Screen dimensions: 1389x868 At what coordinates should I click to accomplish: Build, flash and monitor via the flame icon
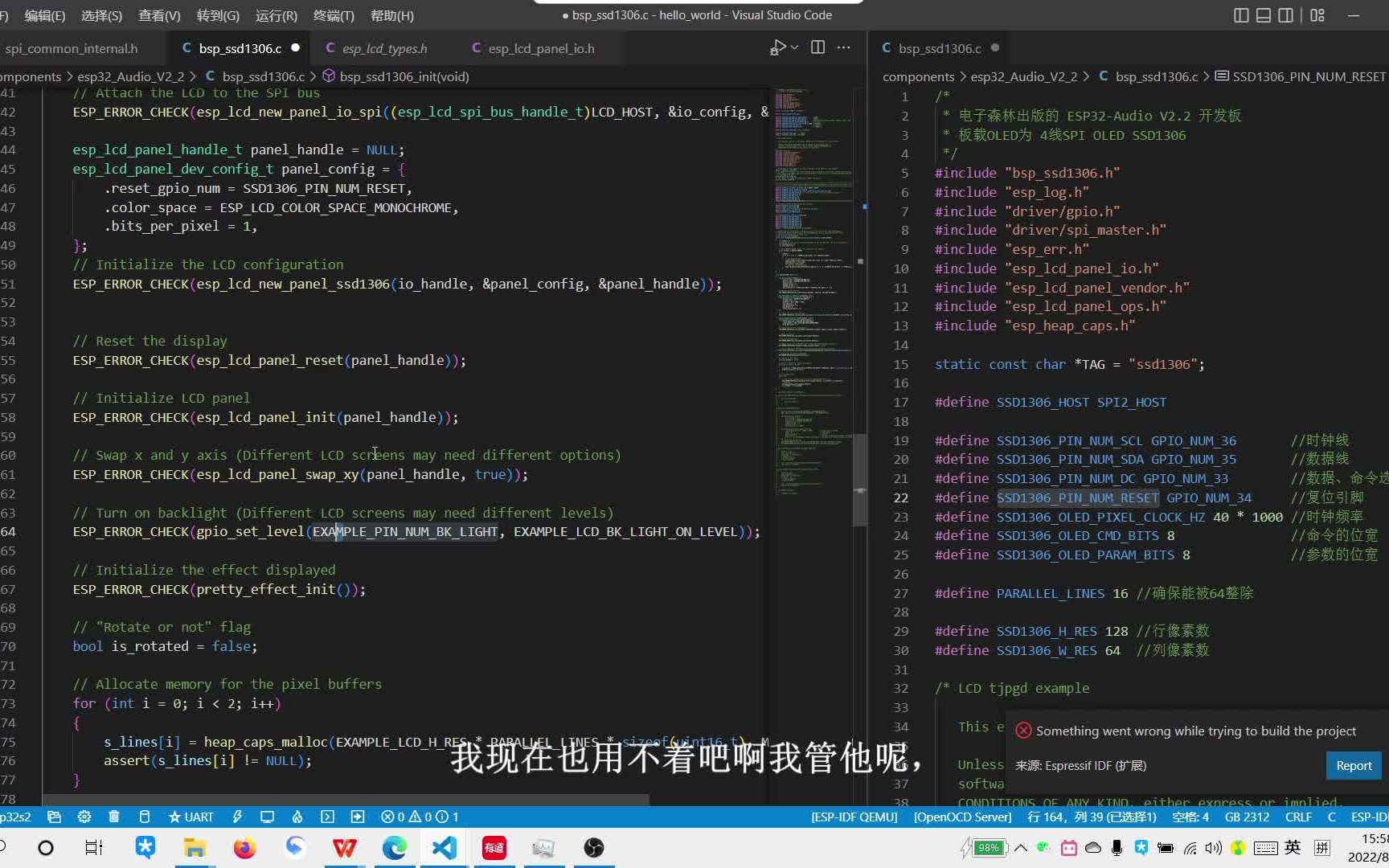(297, 817)
